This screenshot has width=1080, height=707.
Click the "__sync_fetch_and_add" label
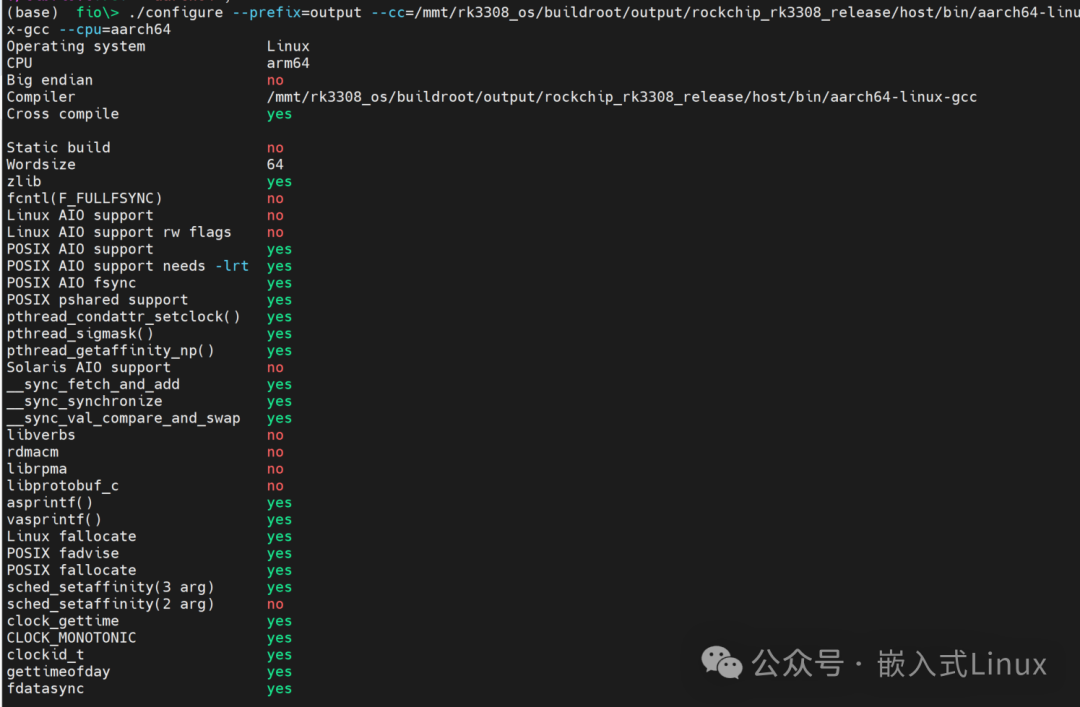(x=93, y=385)
